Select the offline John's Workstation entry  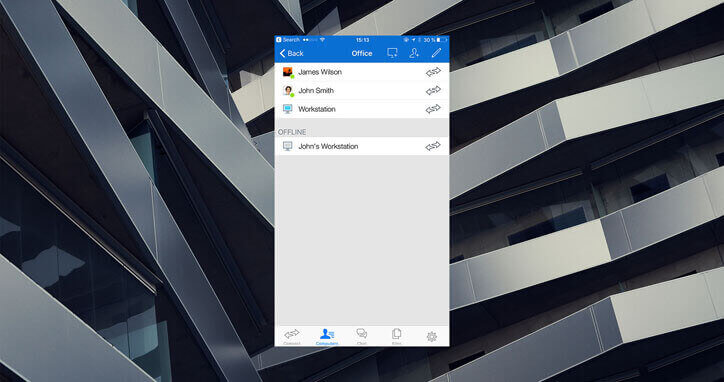point(362,146)
